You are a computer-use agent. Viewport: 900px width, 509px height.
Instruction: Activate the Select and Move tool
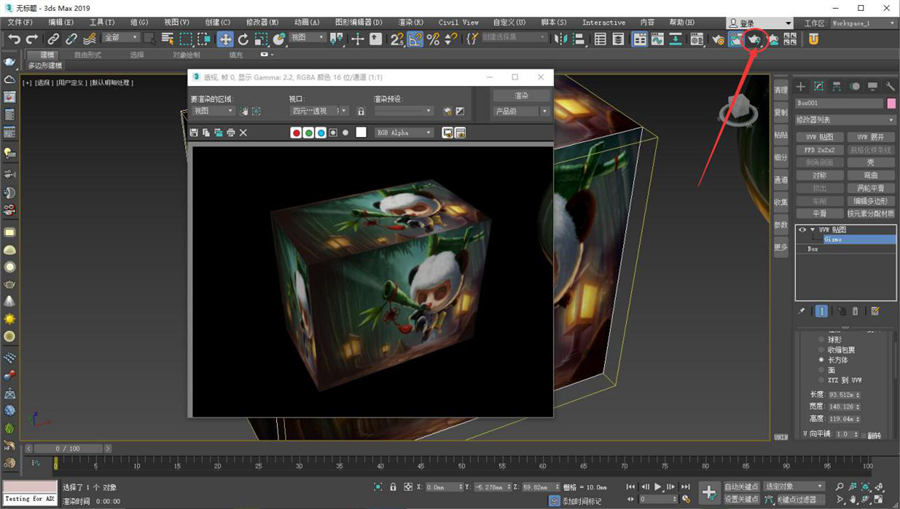click(x=225, y=39)
